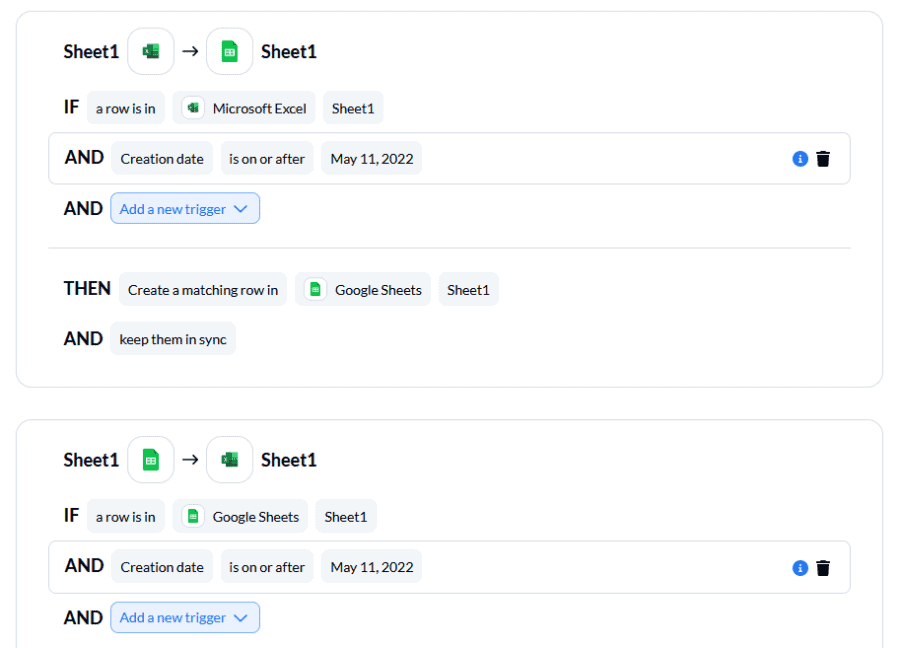Screen dimensions: 900x648
Task: Remove the bottom Creation date rule via trash icon
Action: pyautogui.click(x=823, y=567)
